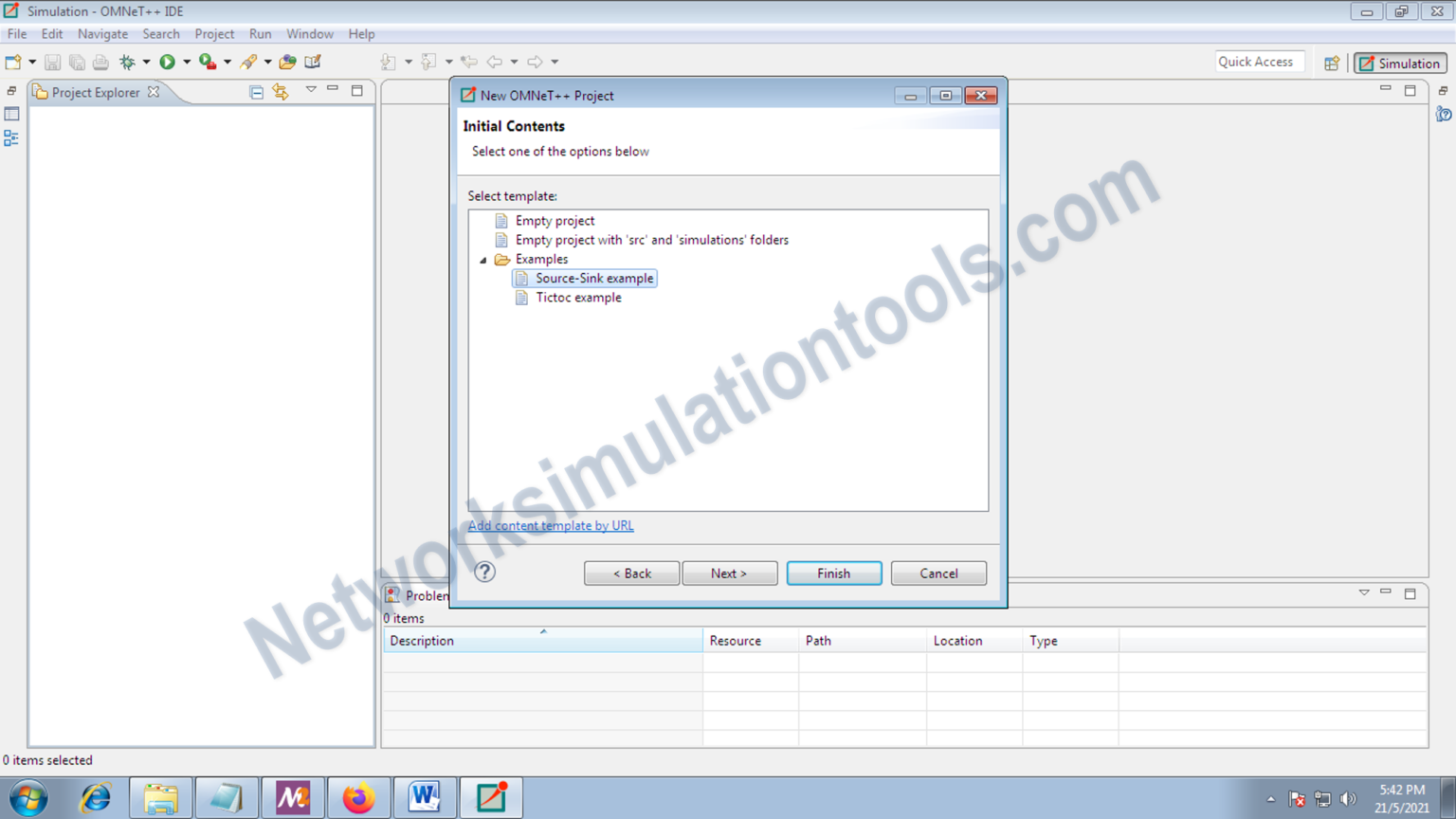This screenshot has height=819, width=1456.
Task: Open the New wizard icon on the toolbar
Action: click(13, 61)
